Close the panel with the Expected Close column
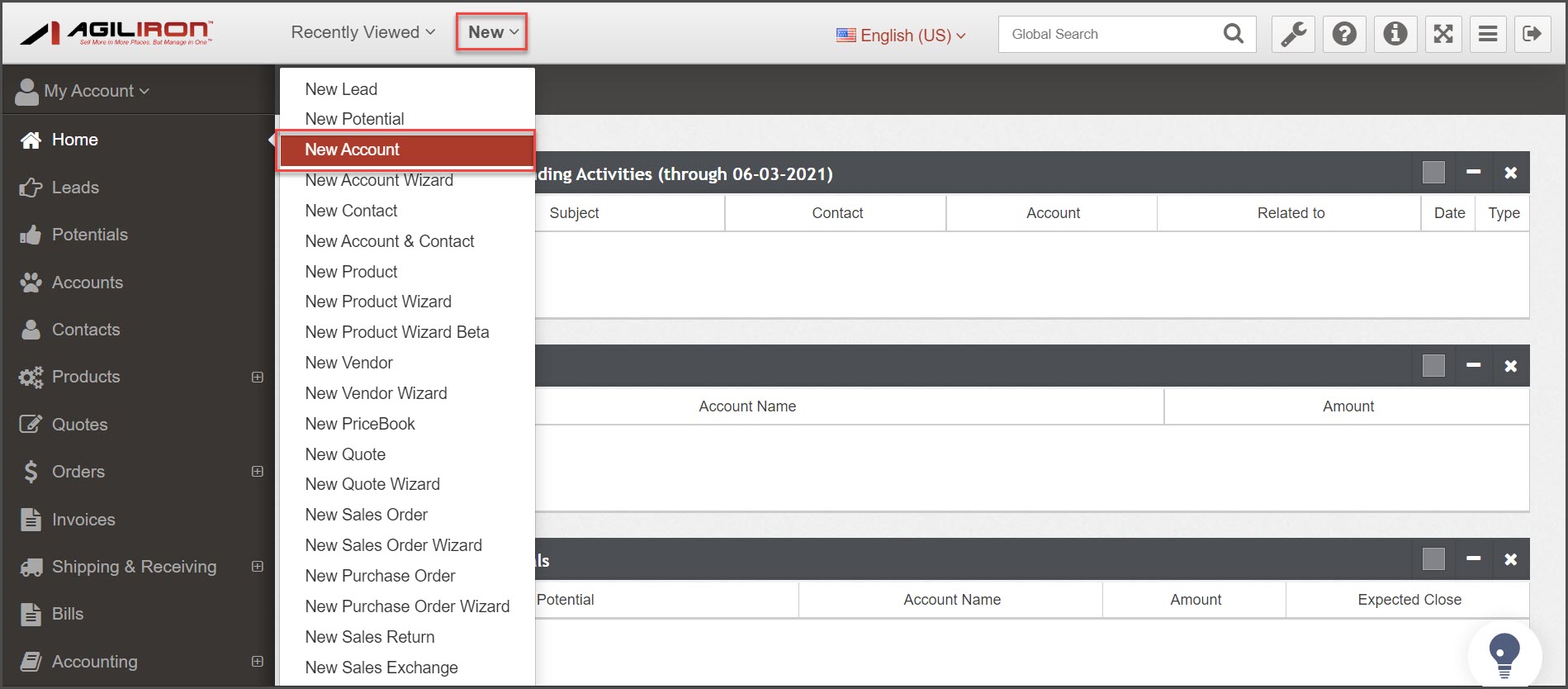 (1510, 559)
